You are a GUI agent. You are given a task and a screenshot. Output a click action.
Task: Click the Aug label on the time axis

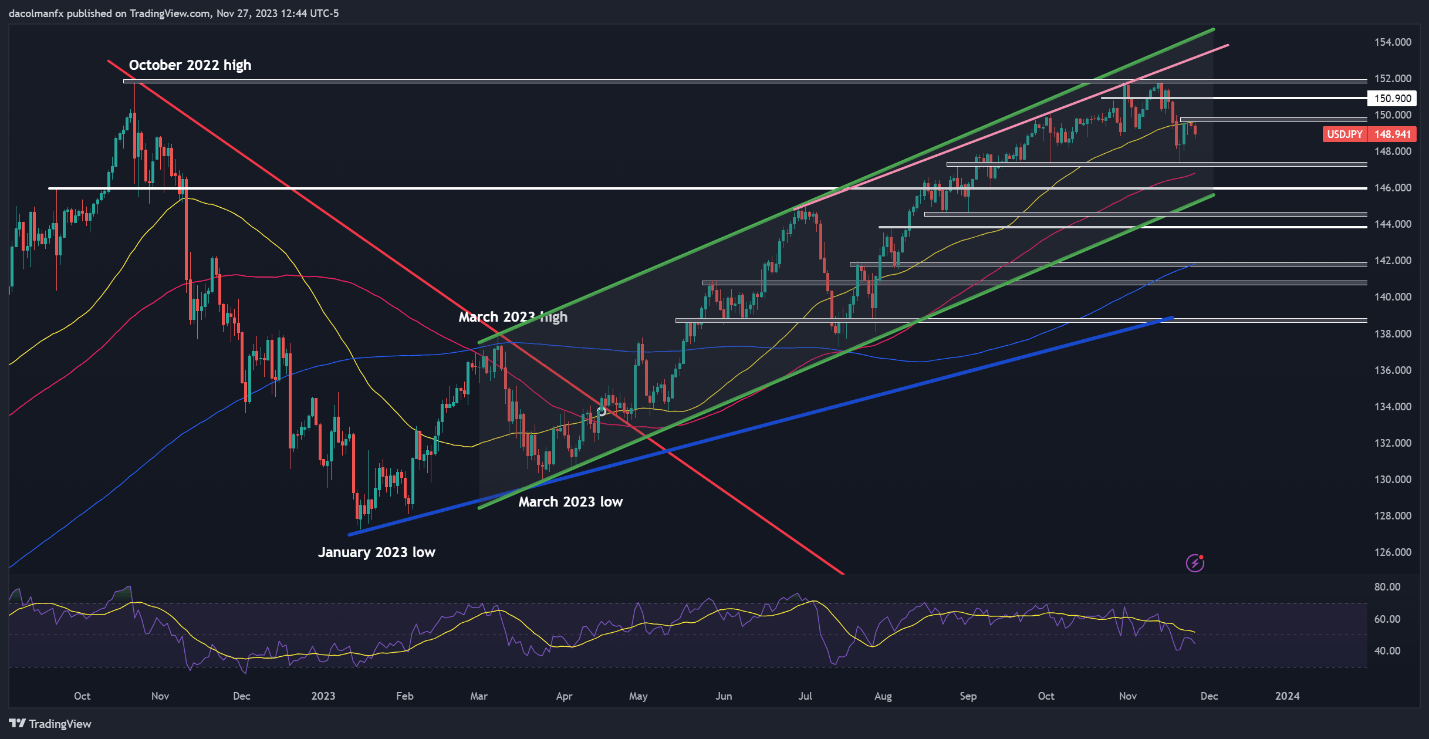(883, 696)
